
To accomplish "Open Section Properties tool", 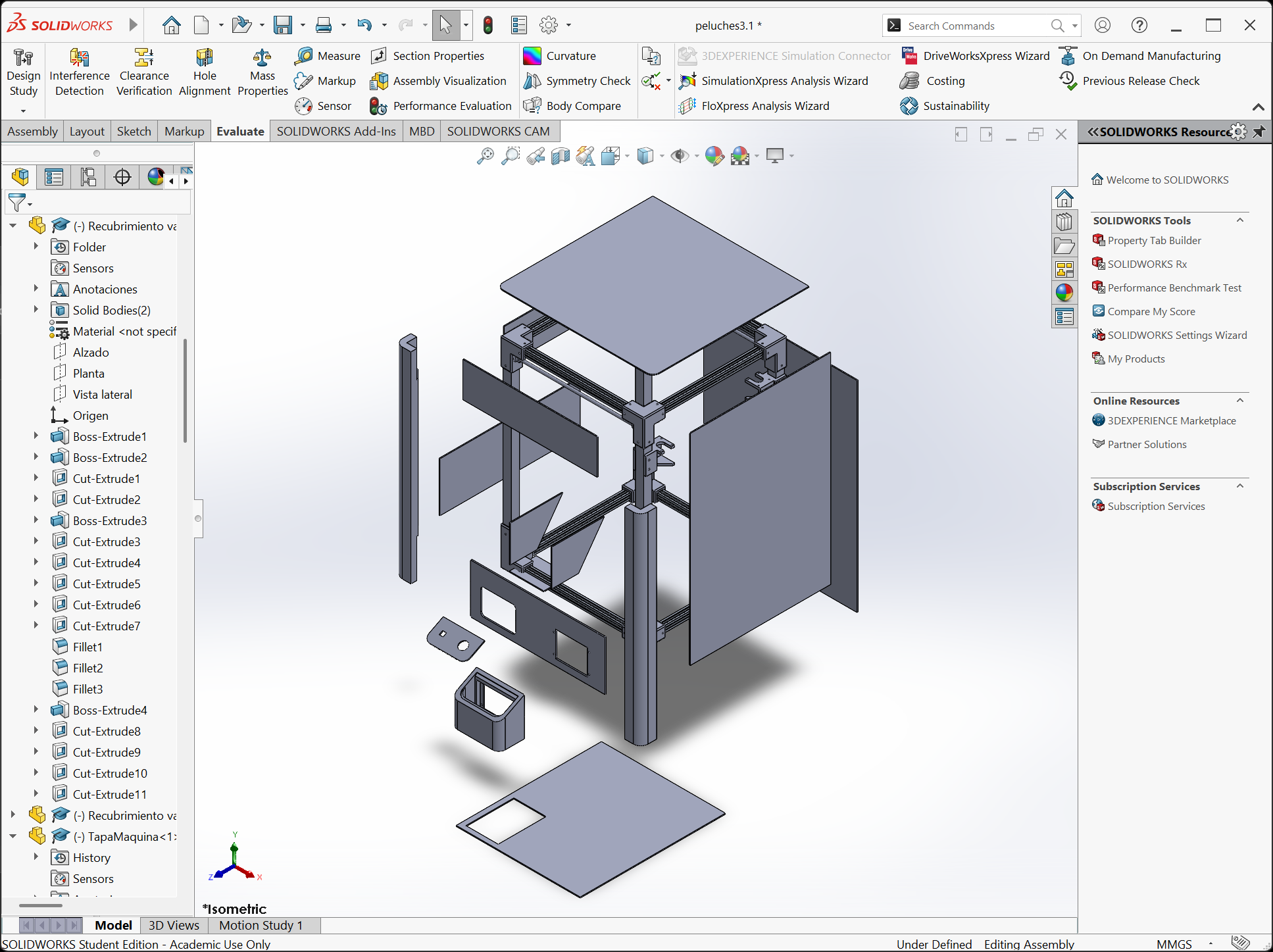I will pyautogui.click(x=428, y=56).
